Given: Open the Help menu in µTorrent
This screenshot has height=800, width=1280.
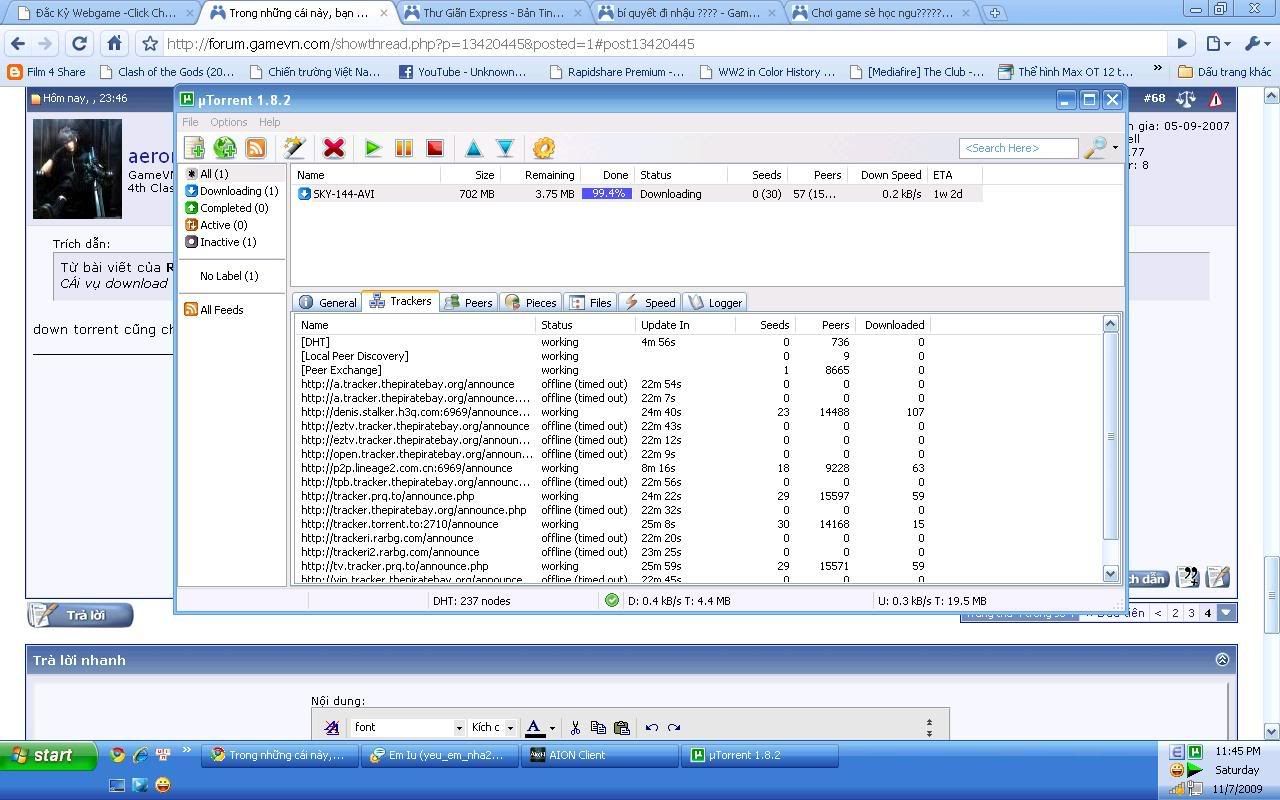Looking at the screenshot, I should click(x=269, y=122).
